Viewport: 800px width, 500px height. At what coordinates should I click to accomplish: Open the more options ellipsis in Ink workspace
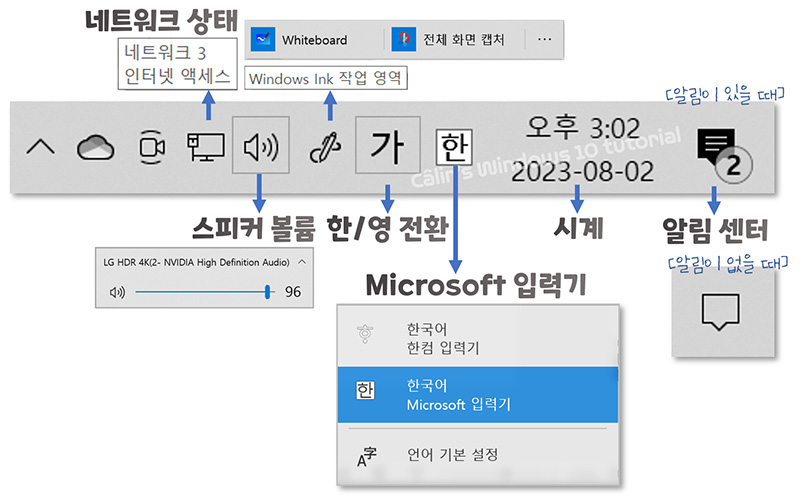pyautogui.click(x=544, y=39)
